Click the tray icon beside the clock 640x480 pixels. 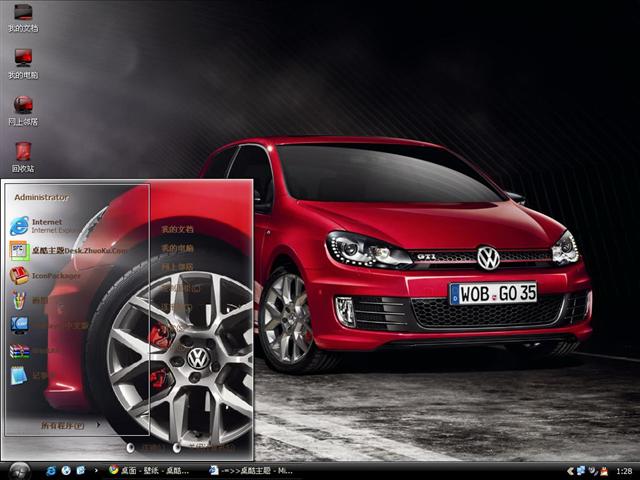[x=604, y=471]
